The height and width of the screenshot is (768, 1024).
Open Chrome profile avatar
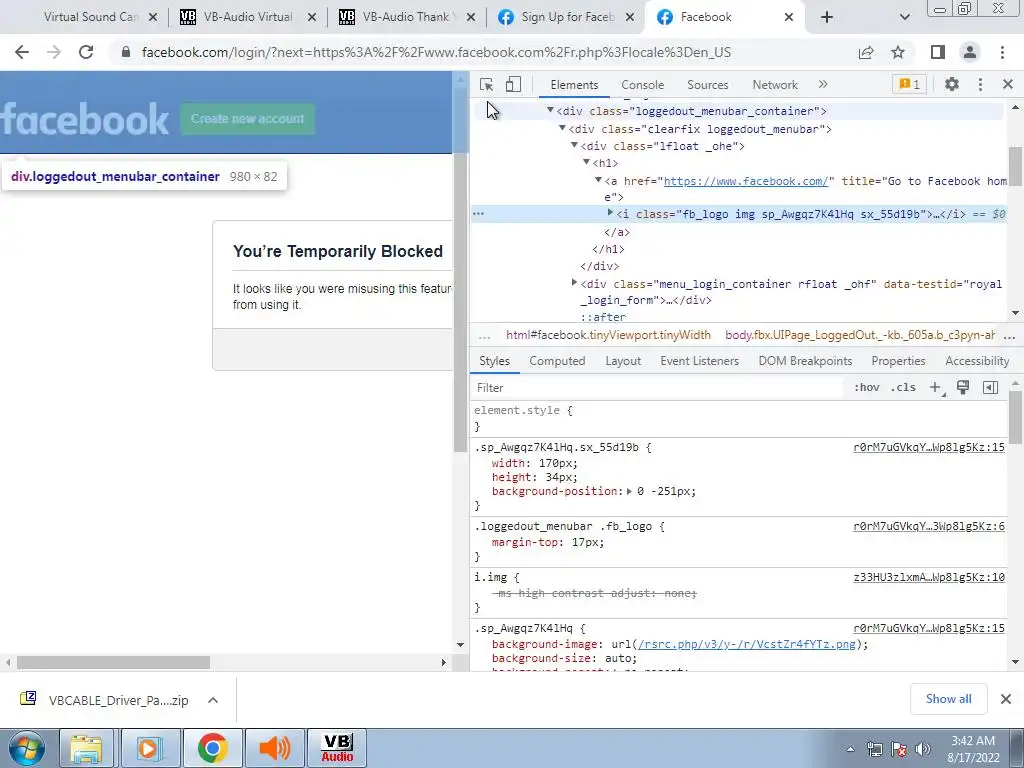click(970, 52)
